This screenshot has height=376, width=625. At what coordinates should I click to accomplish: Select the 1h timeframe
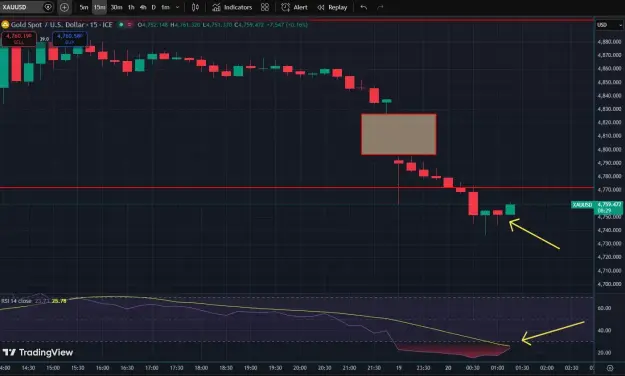pyautogui.click(x=131, y=7)
